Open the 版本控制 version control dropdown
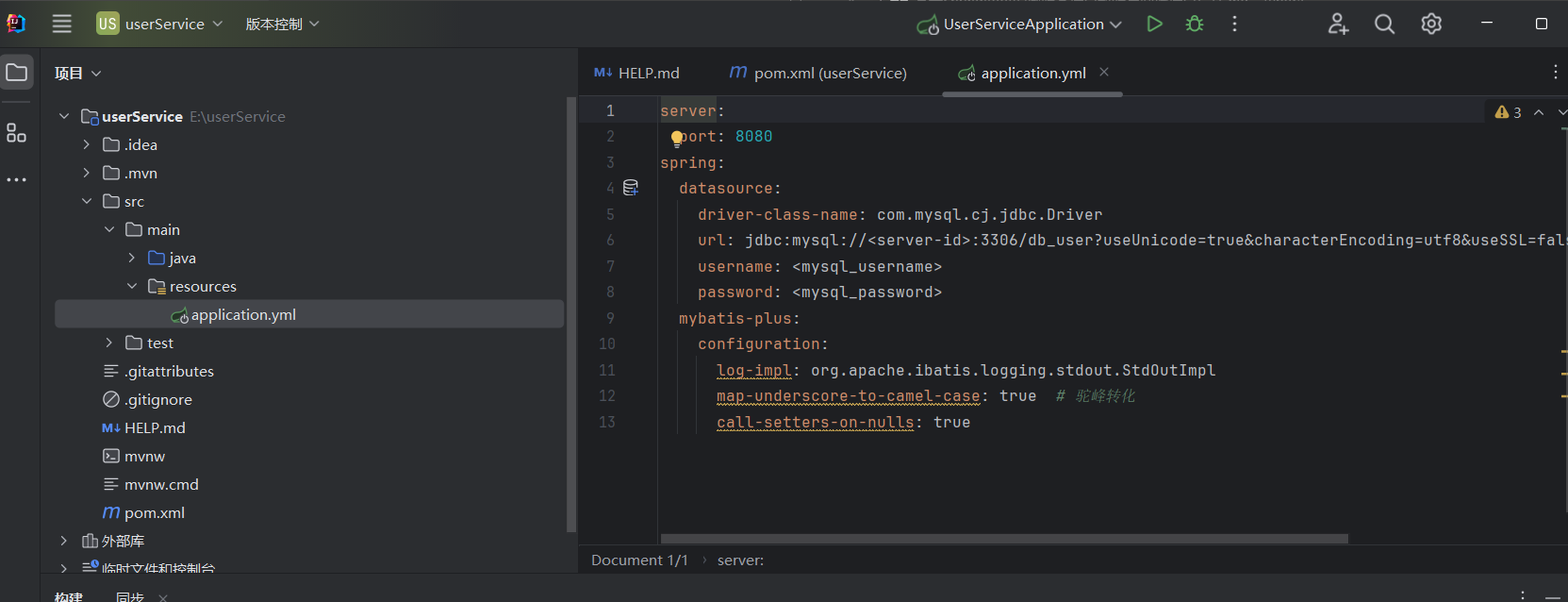This screenshot has width=1568, height=602. point(282,24)
